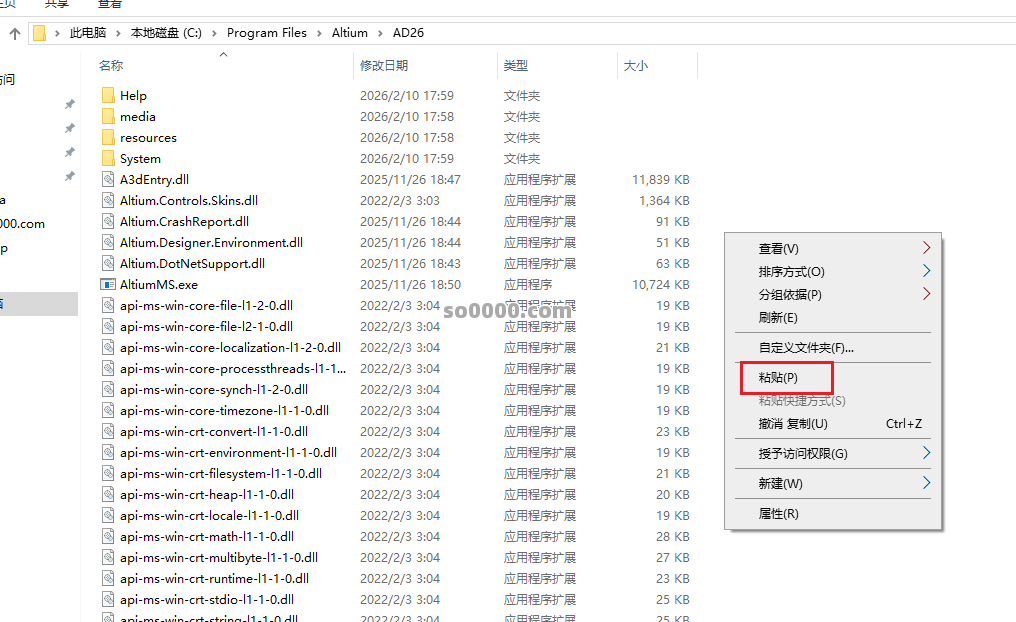The image size is (1016, 622).
Task: Open the AltiumMS.exe application icon
Action: [x=108, y=284]
